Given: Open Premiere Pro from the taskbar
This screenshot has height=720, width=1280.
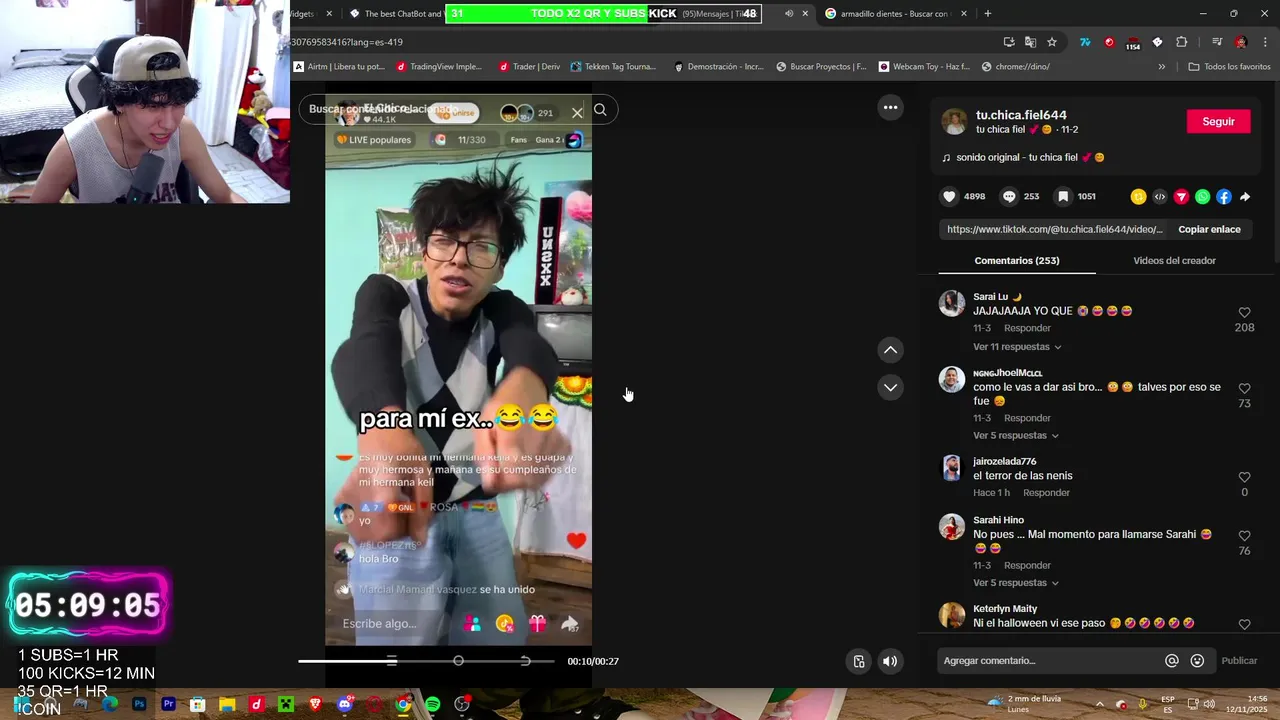Looking at the screenshot, I should (168, 705).
